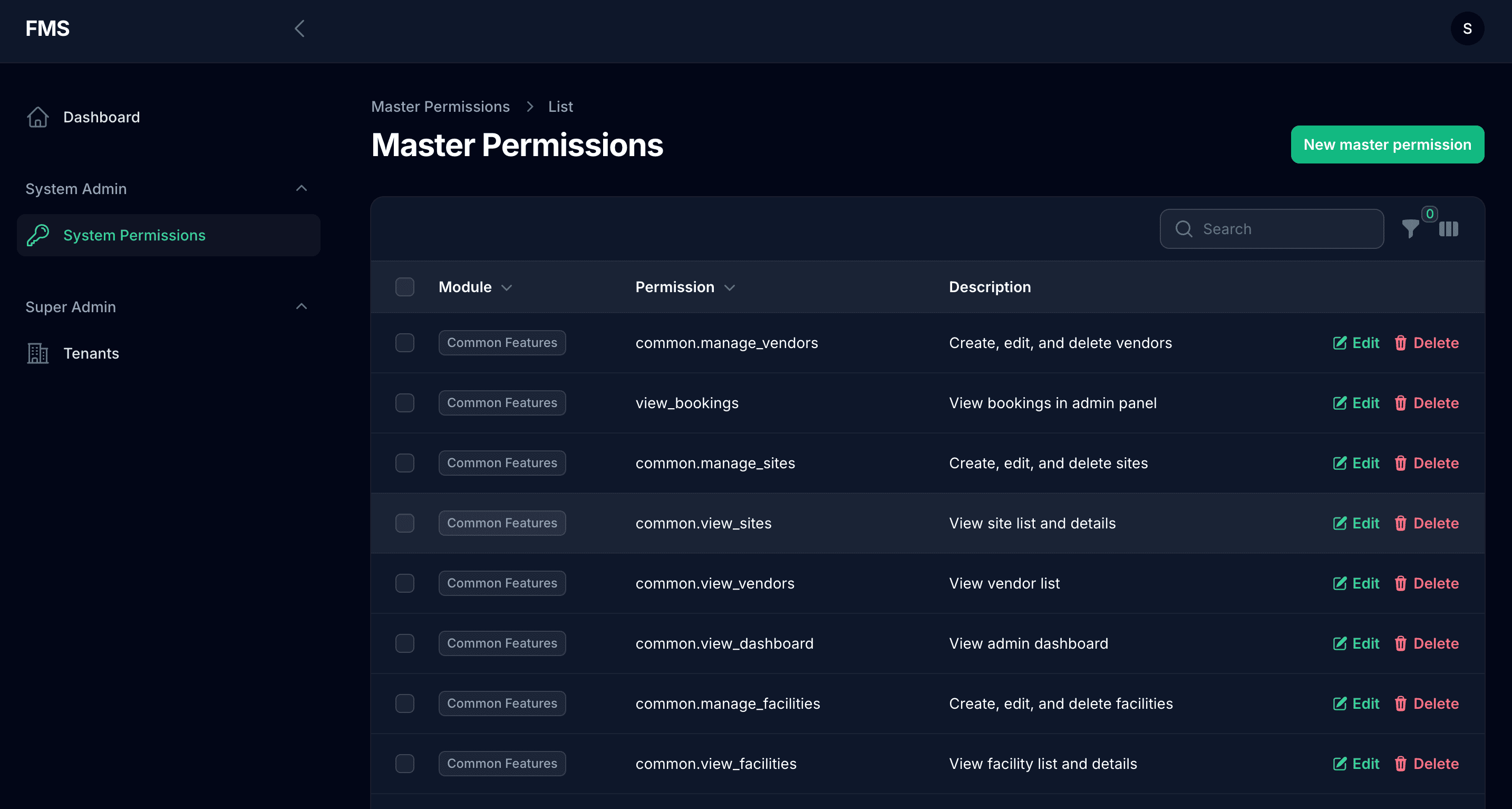Check the select-all header checkbox
This screenshot has width=1512, height=809.
pyautogui.click(x=404, y=287)
